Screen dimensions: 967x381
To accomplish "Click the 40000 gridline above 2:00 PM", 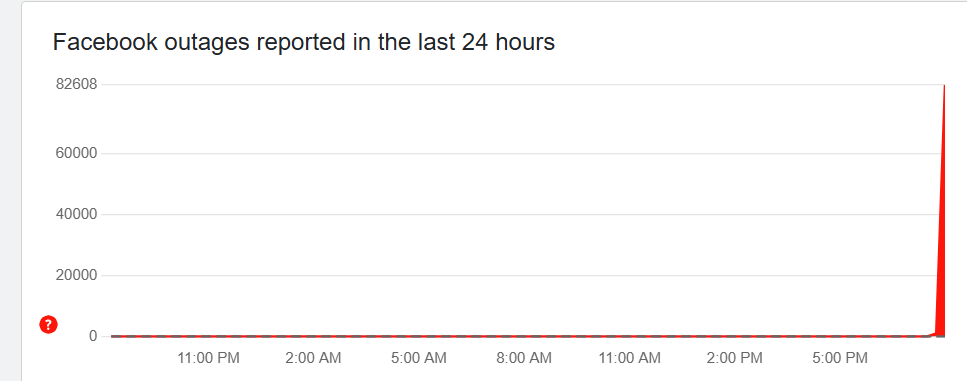I will pyautogui.click(x=735, y=215).
